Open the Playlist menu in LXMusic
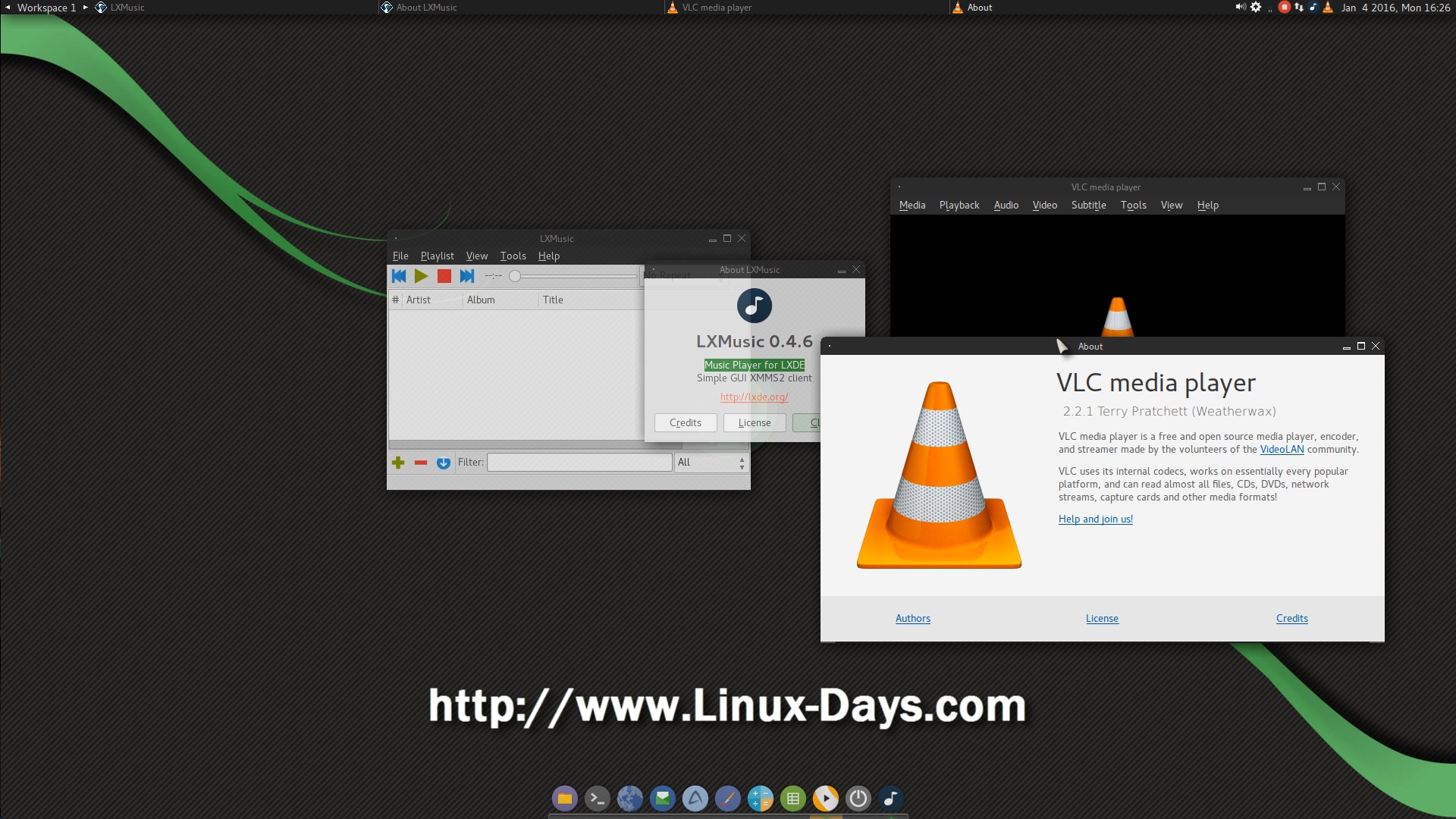The height and width of the screenshot is (819, 1456). click(437, 256)
